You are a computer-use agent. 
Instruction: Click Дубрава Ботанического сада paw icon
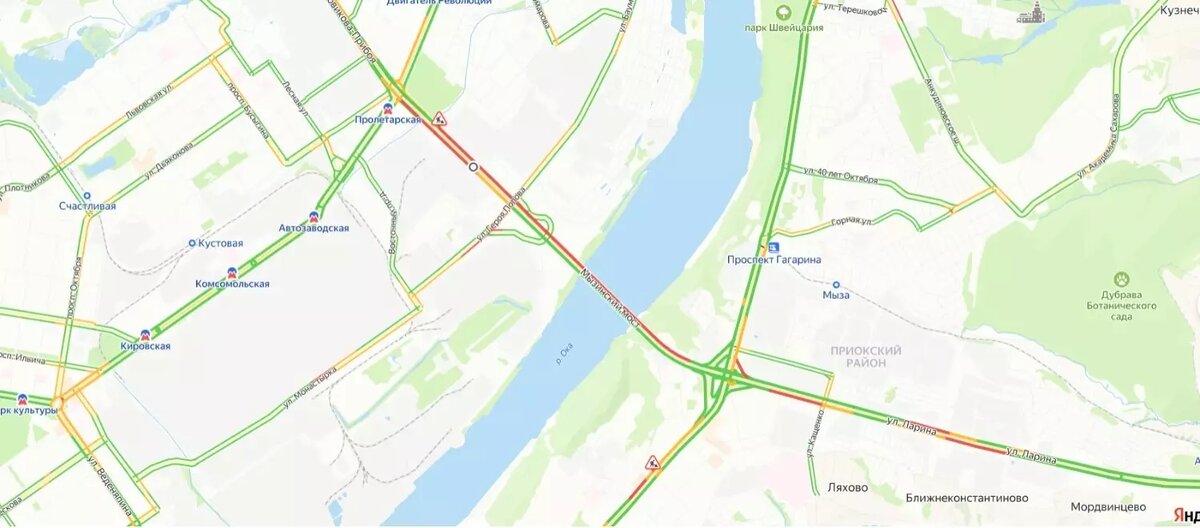pos(1122,279)
